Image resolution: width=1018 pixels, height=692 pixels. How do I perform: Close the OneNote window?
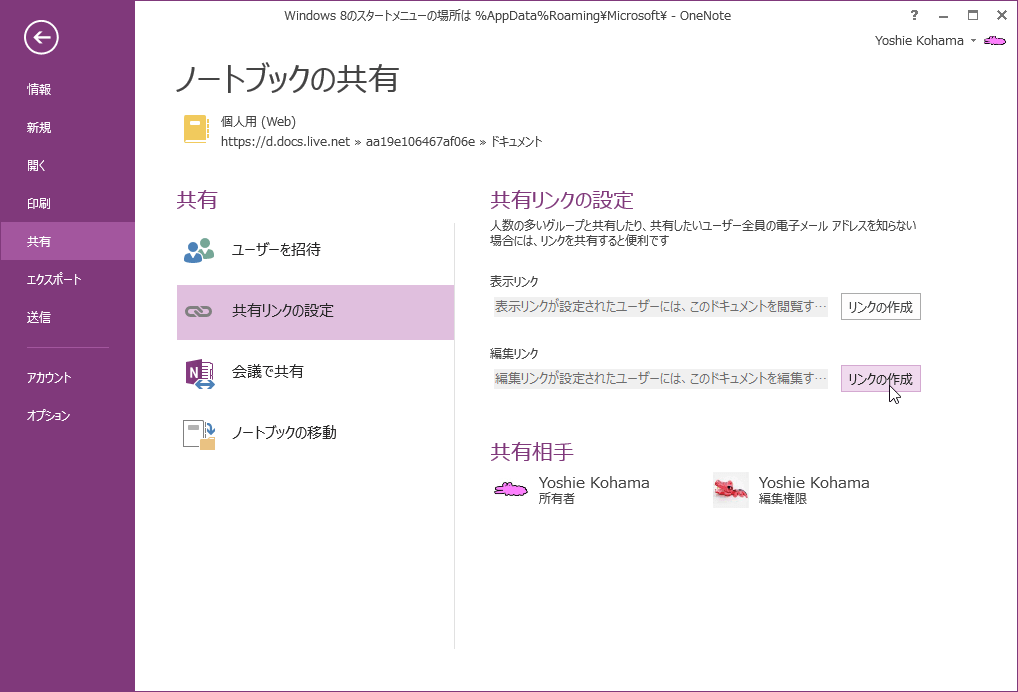coord(1002,16)
